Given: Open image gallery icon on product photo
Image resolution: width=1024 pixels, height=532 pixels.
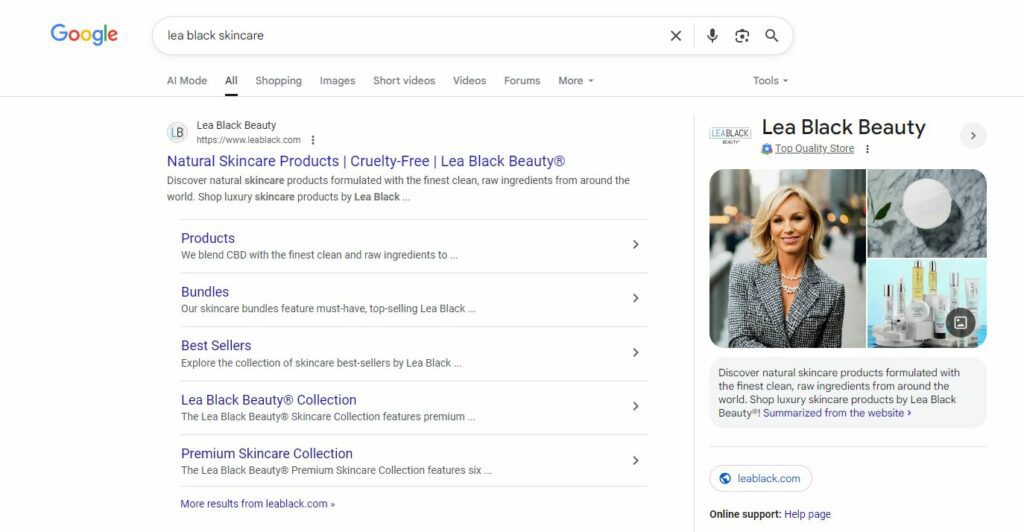Looking at the screenshot, I should point(961,322).
